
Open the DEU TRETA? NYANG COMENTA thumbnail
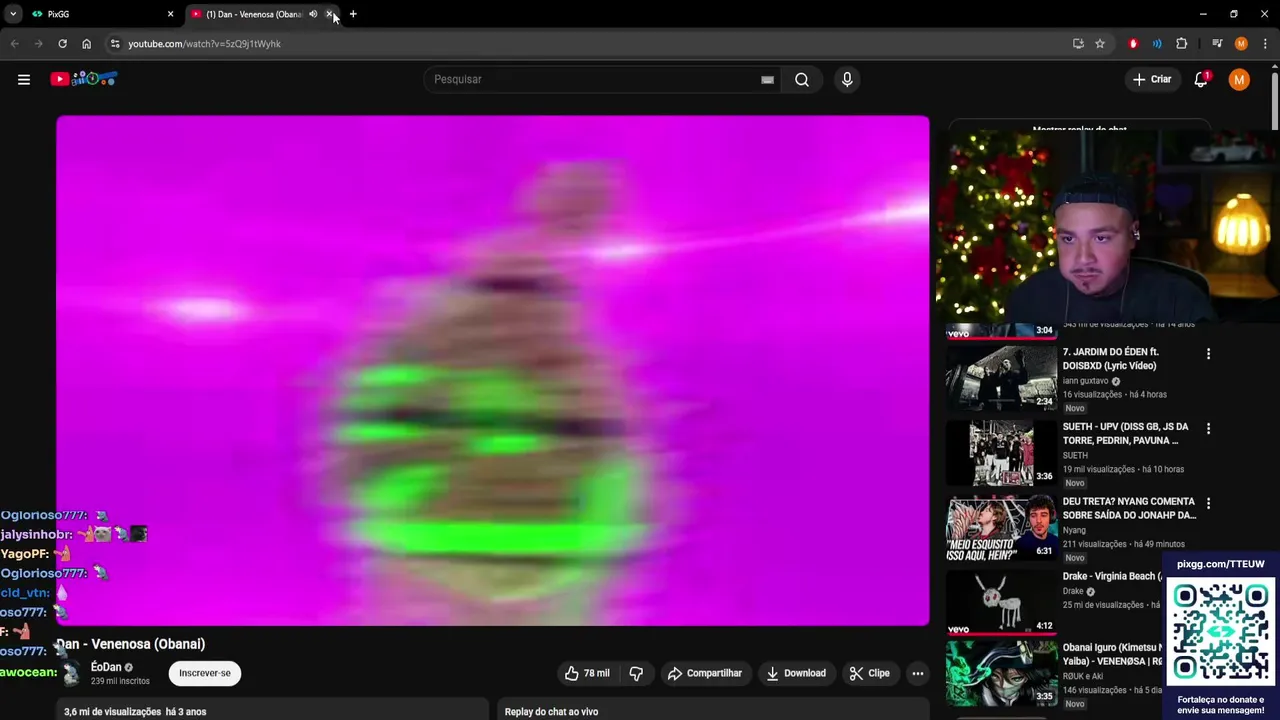pos(1001,527)
